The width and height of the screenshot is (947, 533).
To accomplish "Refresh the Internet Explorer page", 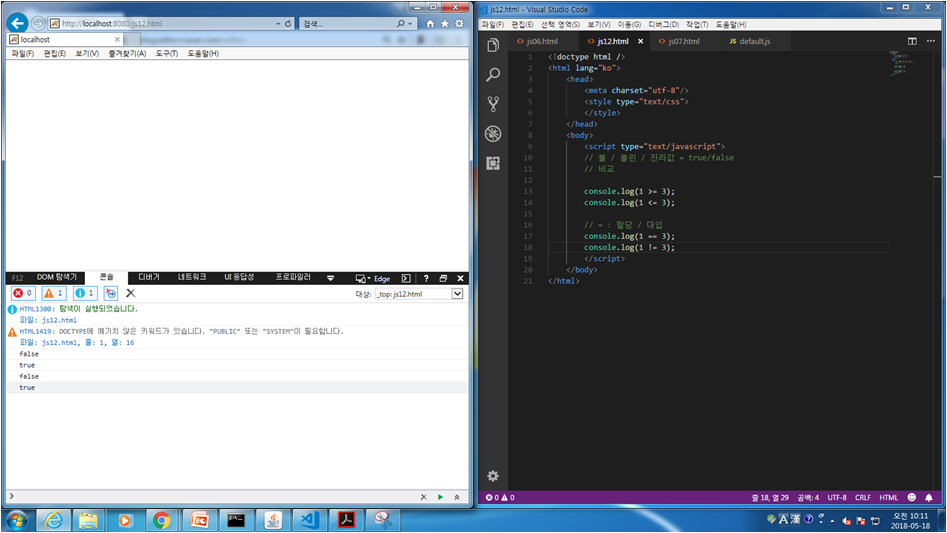I will pyautogui.click(x=288, y=24).
